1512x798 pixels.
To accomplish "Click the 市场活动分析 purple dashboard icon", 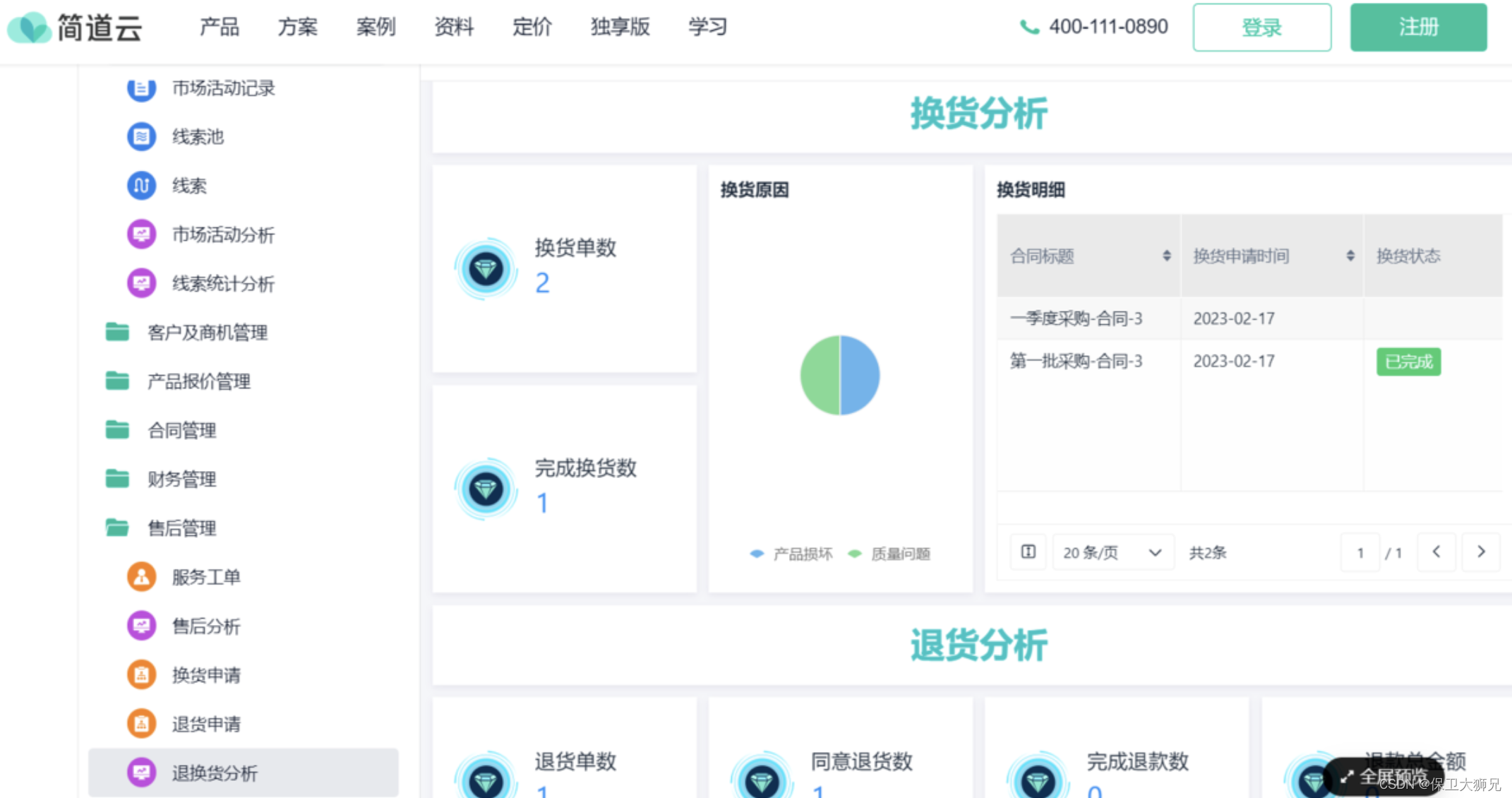I will pos(141,234).
